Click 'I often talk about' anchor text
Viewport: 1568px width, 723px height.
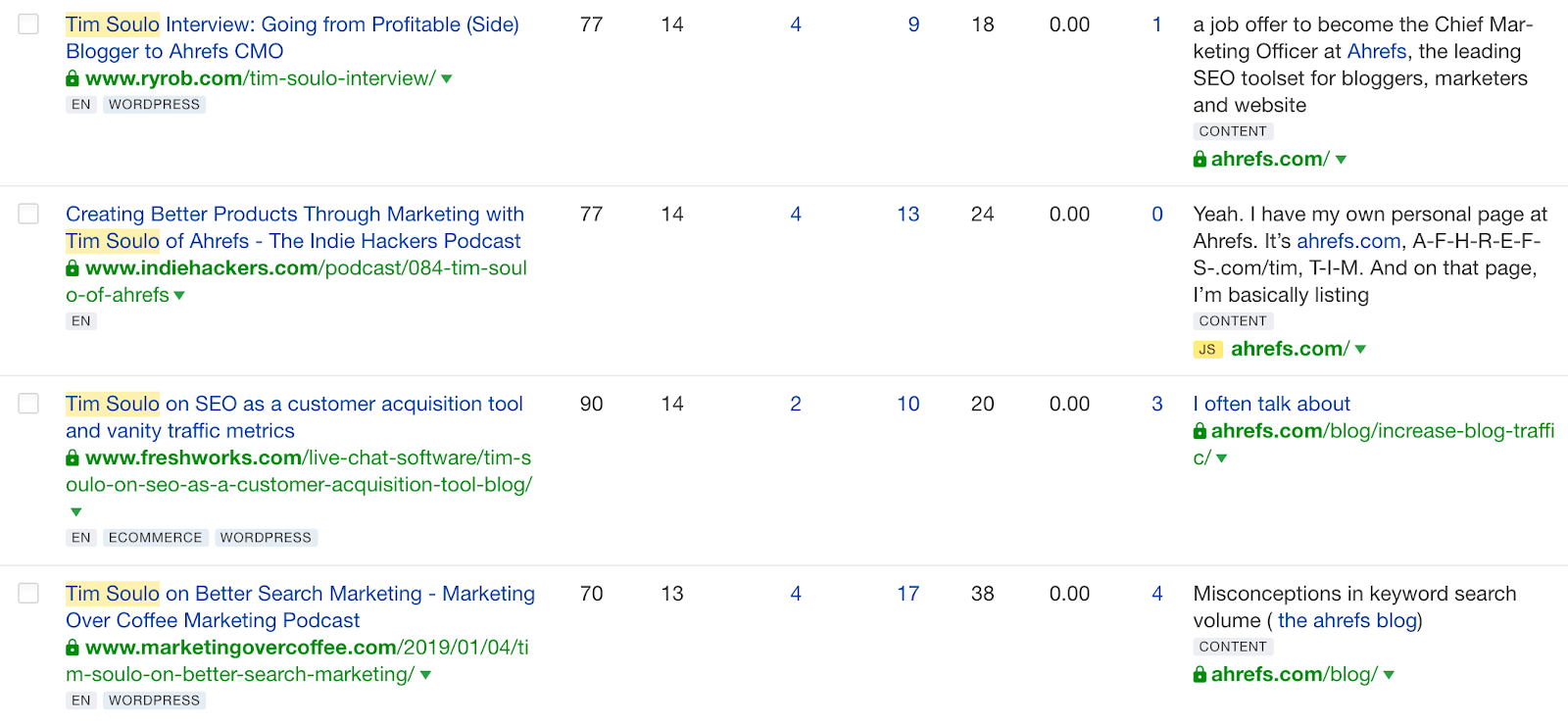click(x=1271, y=404)
